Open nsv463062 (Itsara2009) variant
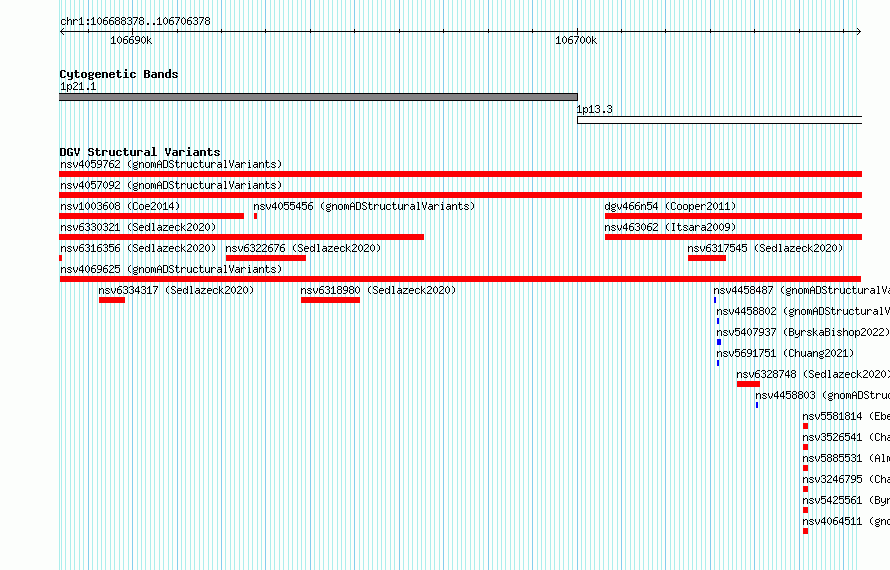 coord(670,227)
